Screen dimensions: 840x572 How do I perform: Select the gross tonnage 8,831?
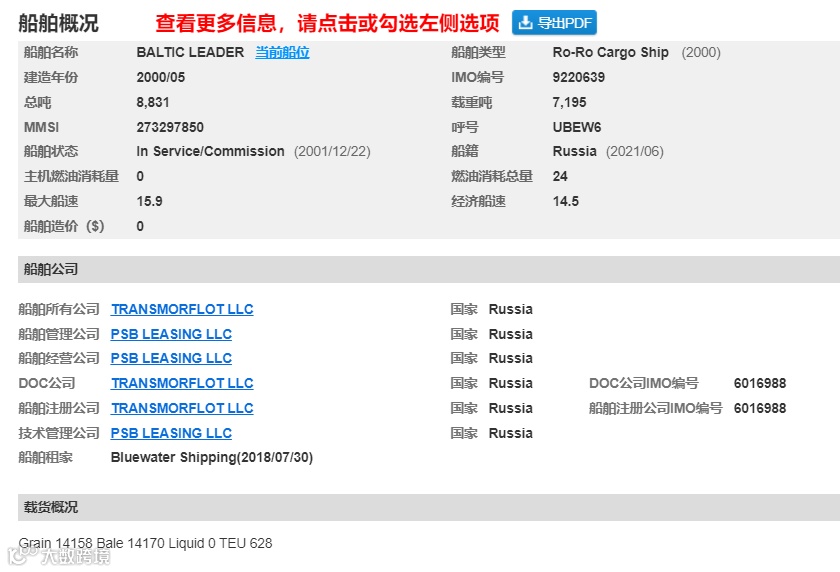pyautogui.click(x=153, y=102)
